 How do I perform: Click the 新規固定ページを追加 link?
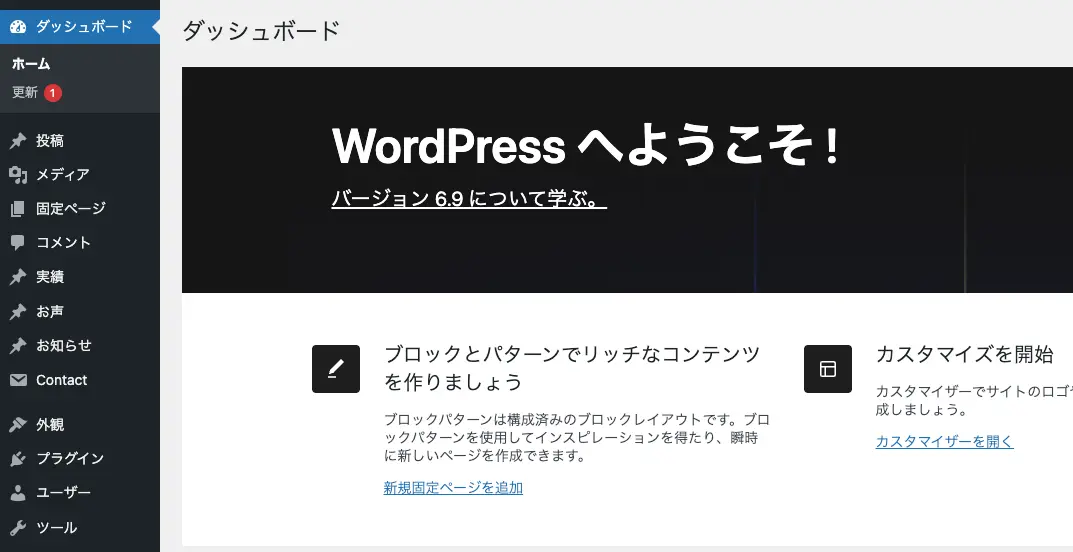pos(453,488)
